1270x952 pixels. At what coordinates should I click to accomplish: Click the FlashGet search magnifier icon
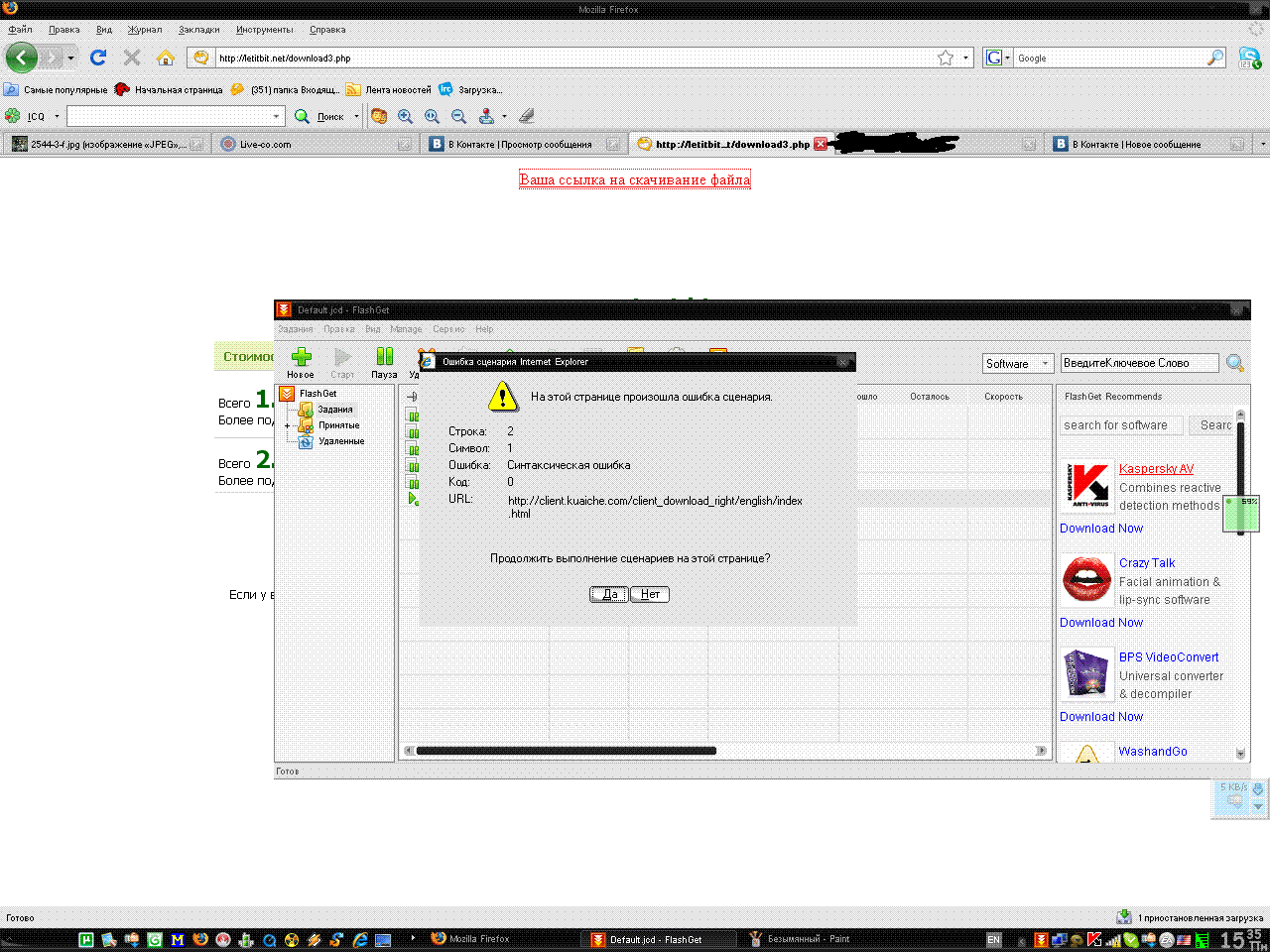(x=1235, y=364)
